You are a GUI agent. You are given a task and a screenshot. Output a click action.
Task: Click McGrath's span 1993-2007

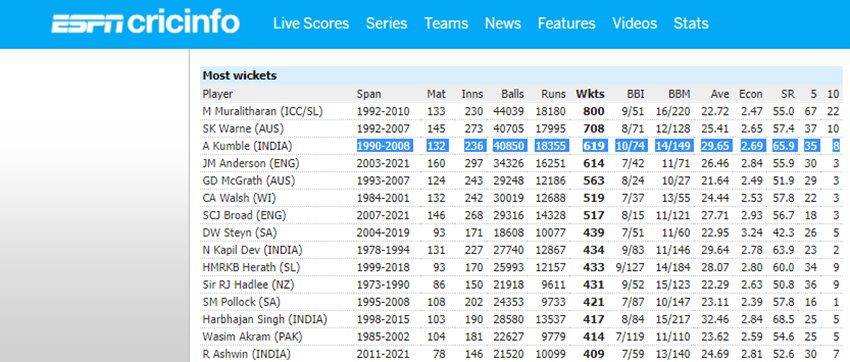(x=383, y=181)
